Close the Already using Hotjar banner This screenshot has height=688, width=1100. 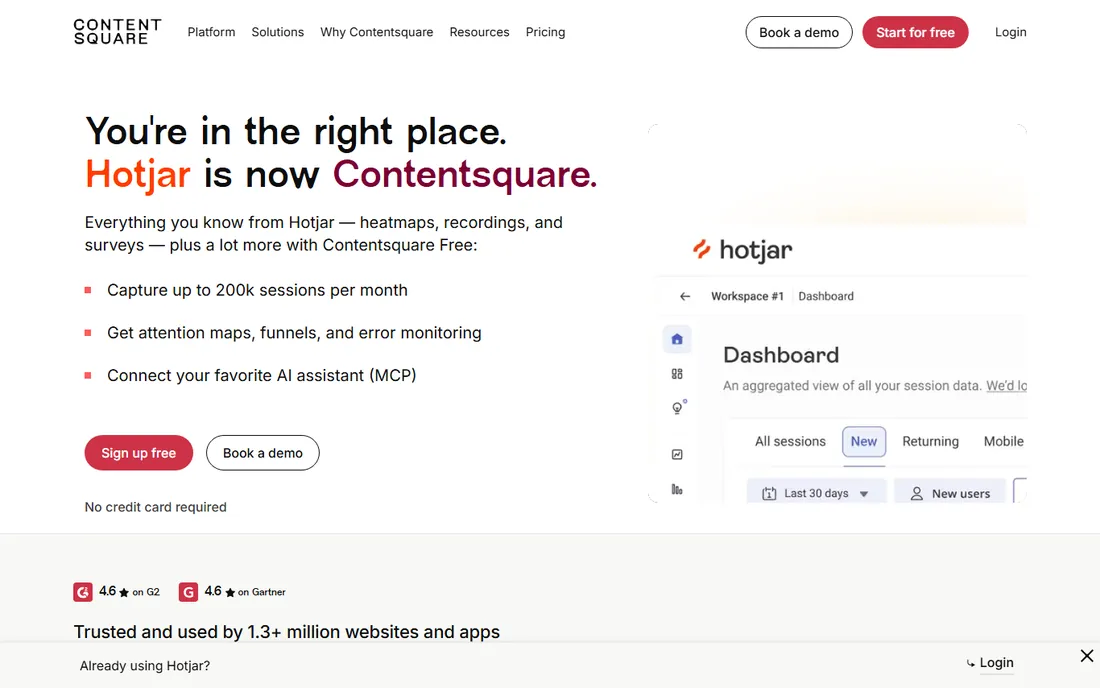(1087, 656)
